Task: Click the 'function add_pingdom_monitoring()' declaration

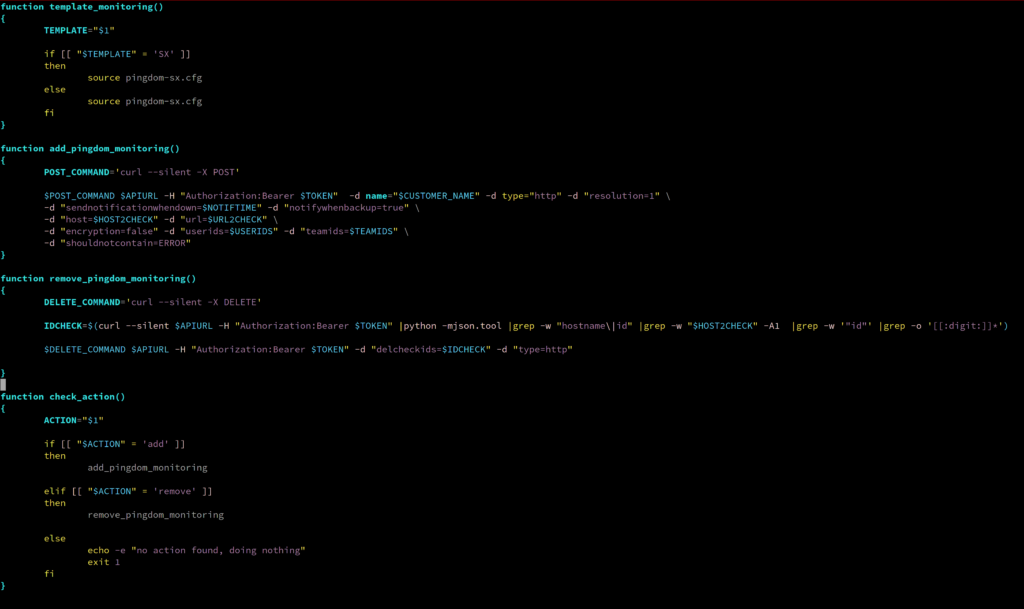Action: click(x=90, y=148)
